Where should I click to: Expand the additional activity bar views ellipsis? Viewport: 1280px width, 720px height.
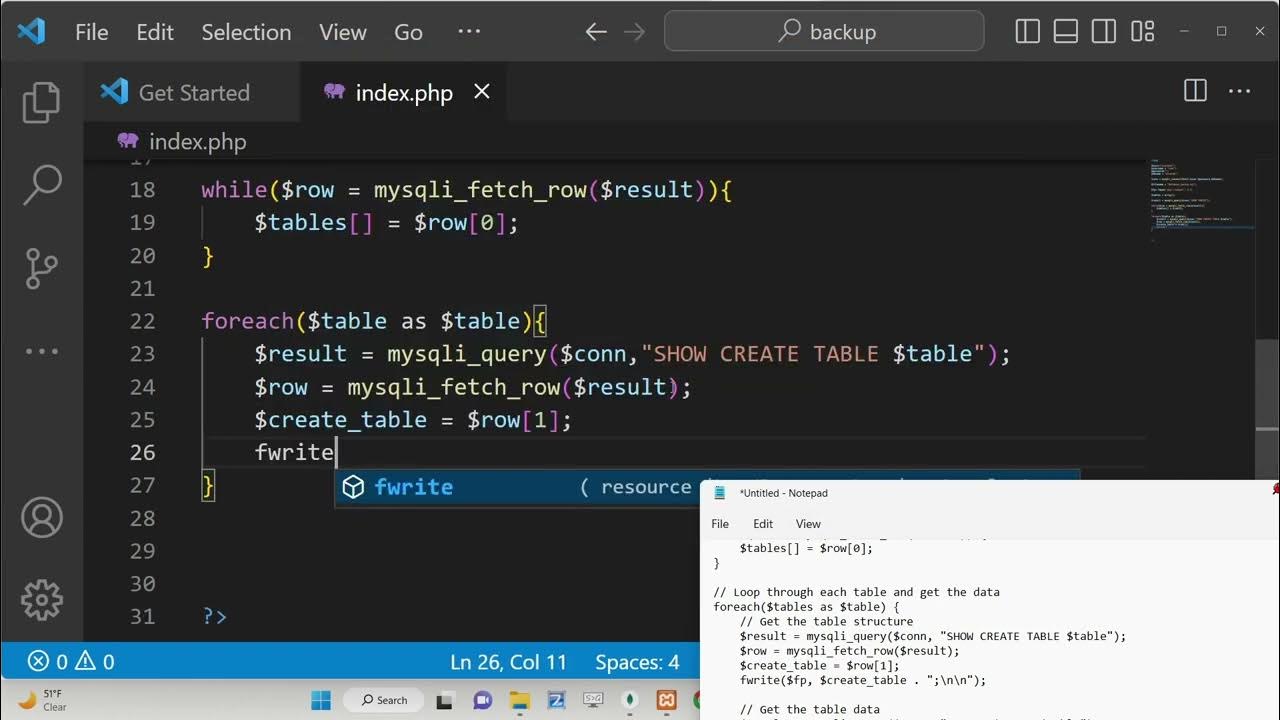pyautogui.click(x=41, y=351)
